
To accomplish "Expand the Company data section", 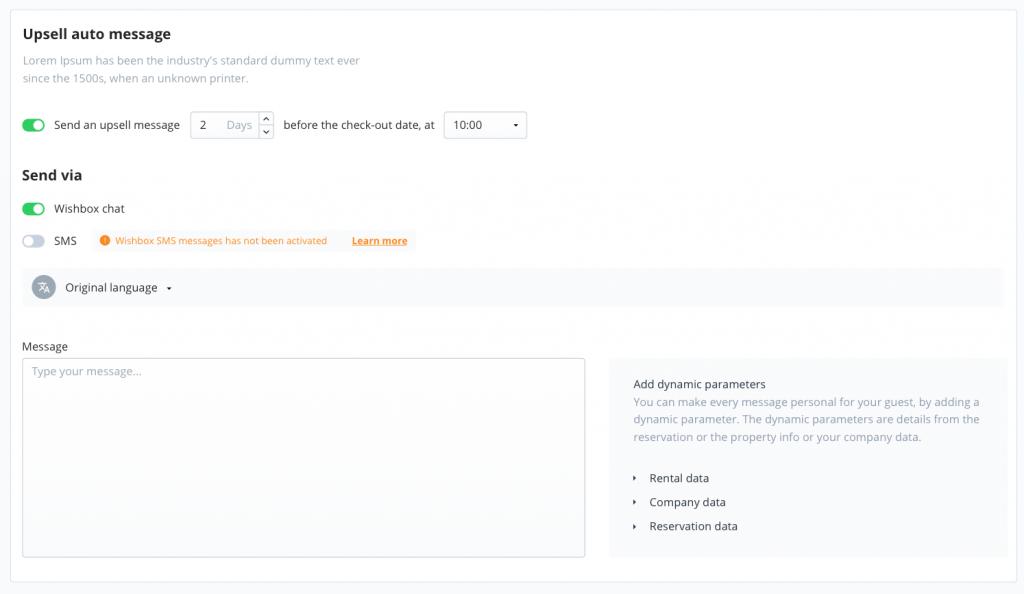I will [x=679, y=503].
